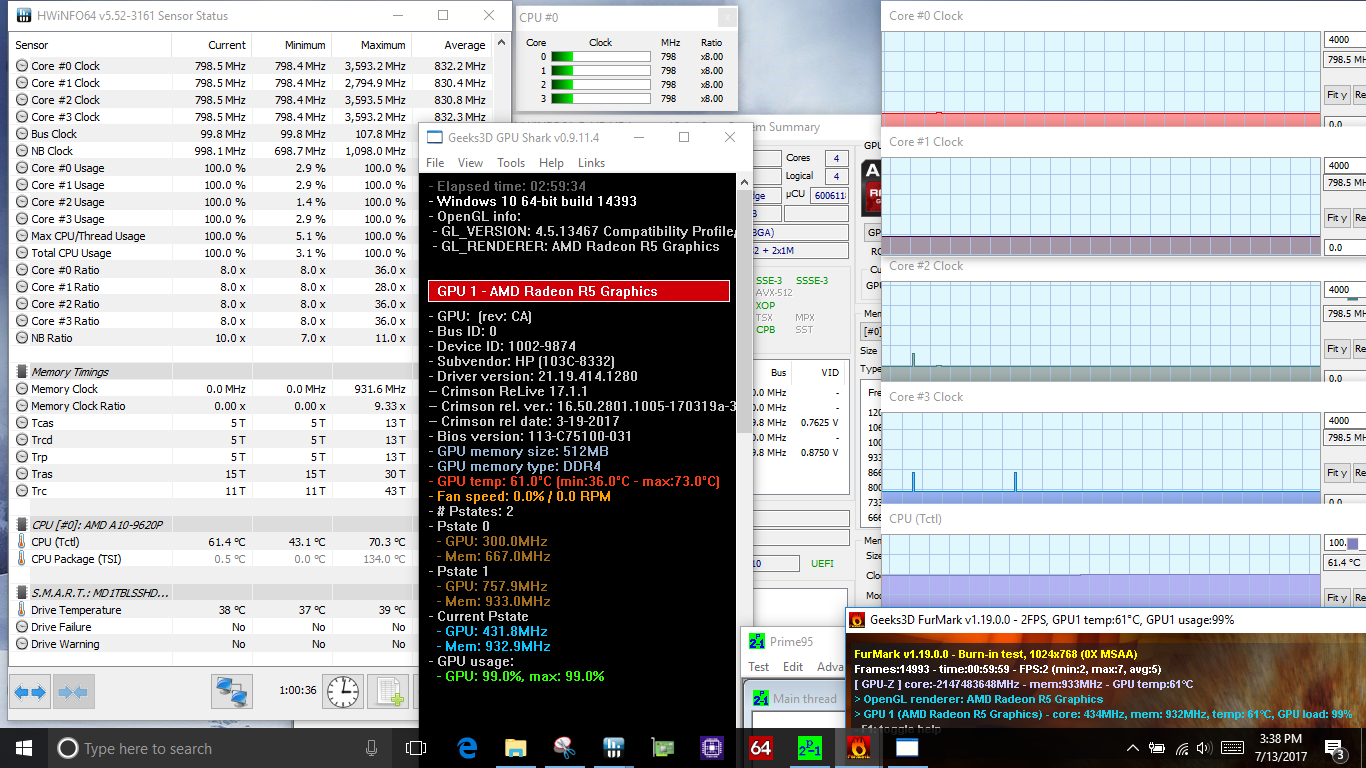This screenshot has width=1366, height=768.
Task: Open the Windows Start menu
Action: [24, 748]
